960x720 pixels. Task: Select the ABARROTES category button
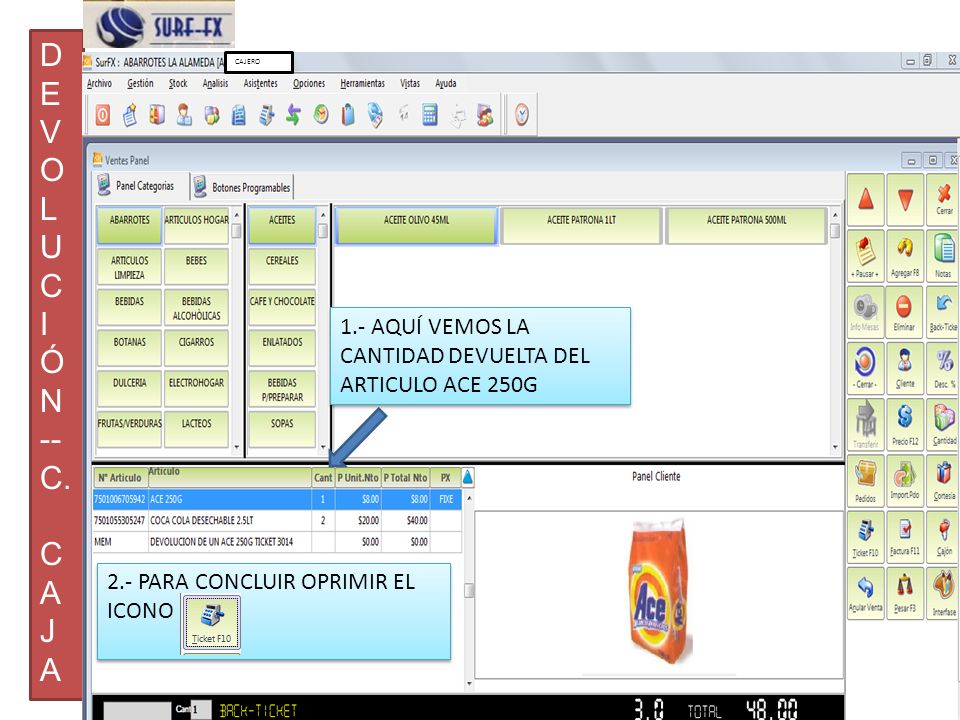pos(129,225)
